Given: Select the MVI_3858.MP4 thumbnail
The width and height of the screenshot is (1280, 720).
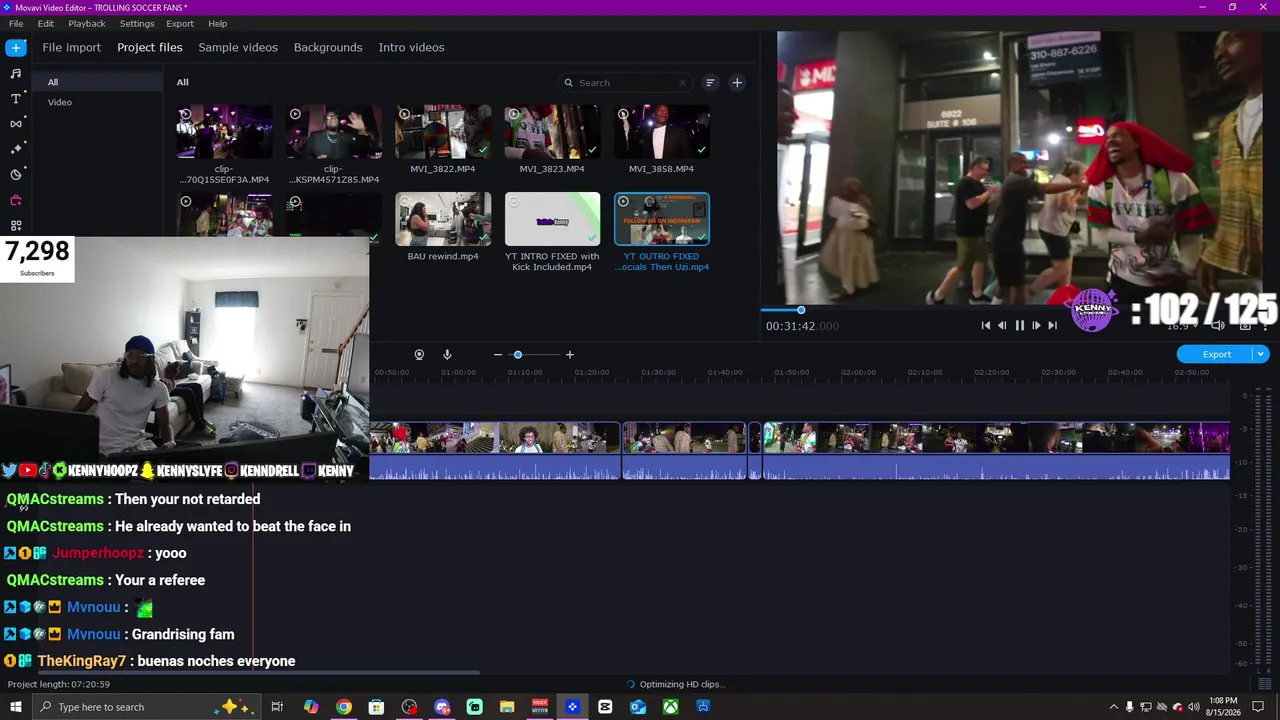Looking at the screenshot, I should pyautogui.click(x=662, y=132).
